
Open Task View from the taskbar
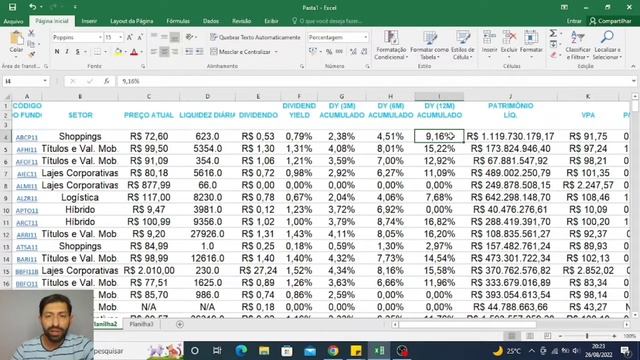(217, 351)
